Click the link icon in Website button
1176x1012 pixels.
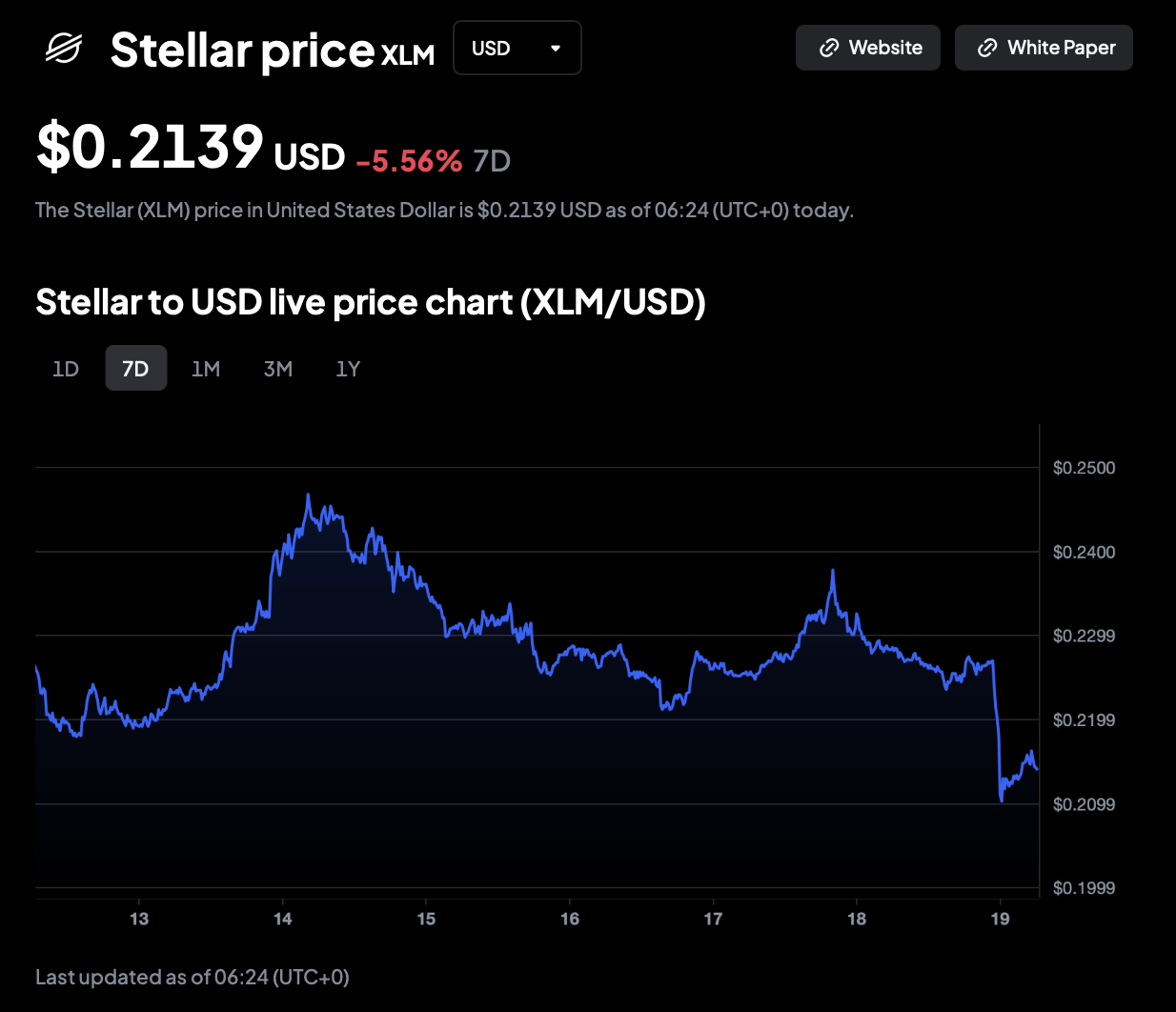pos(829,48)
